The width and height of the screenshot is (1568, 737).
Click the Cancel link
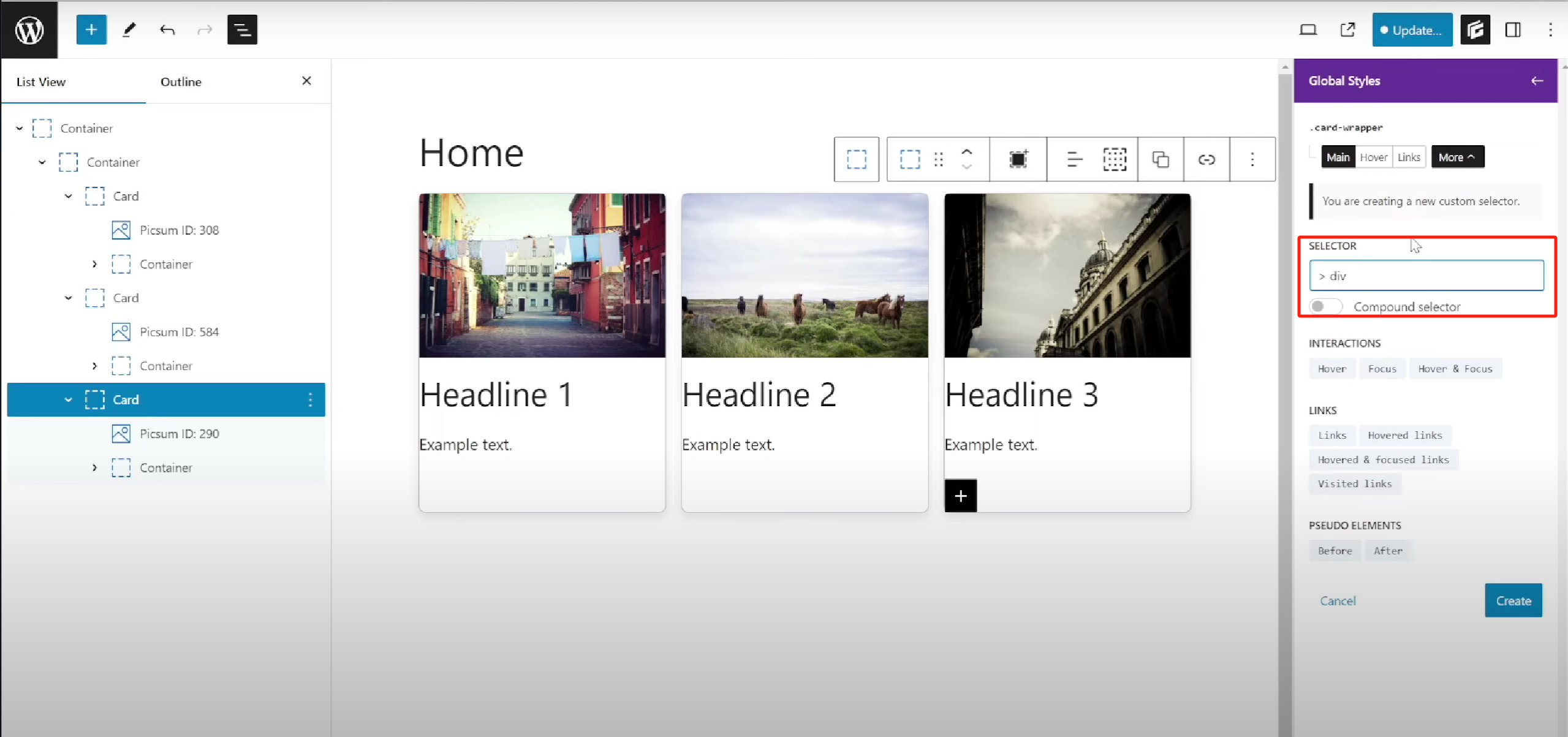1338,600
